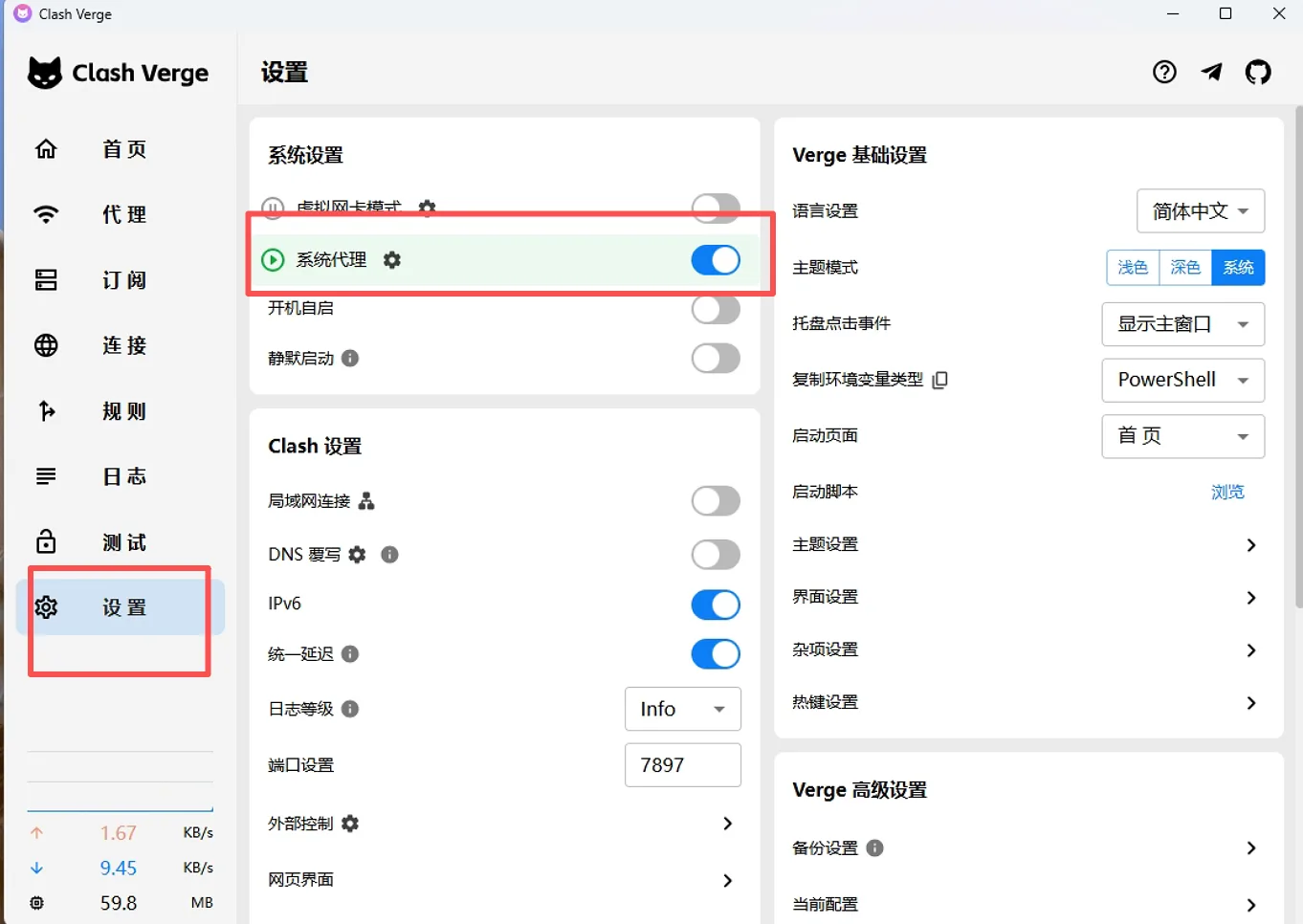Click the green play icon of 系统代理
This screenshot has height=924, width=1303.
pos(274,260)
